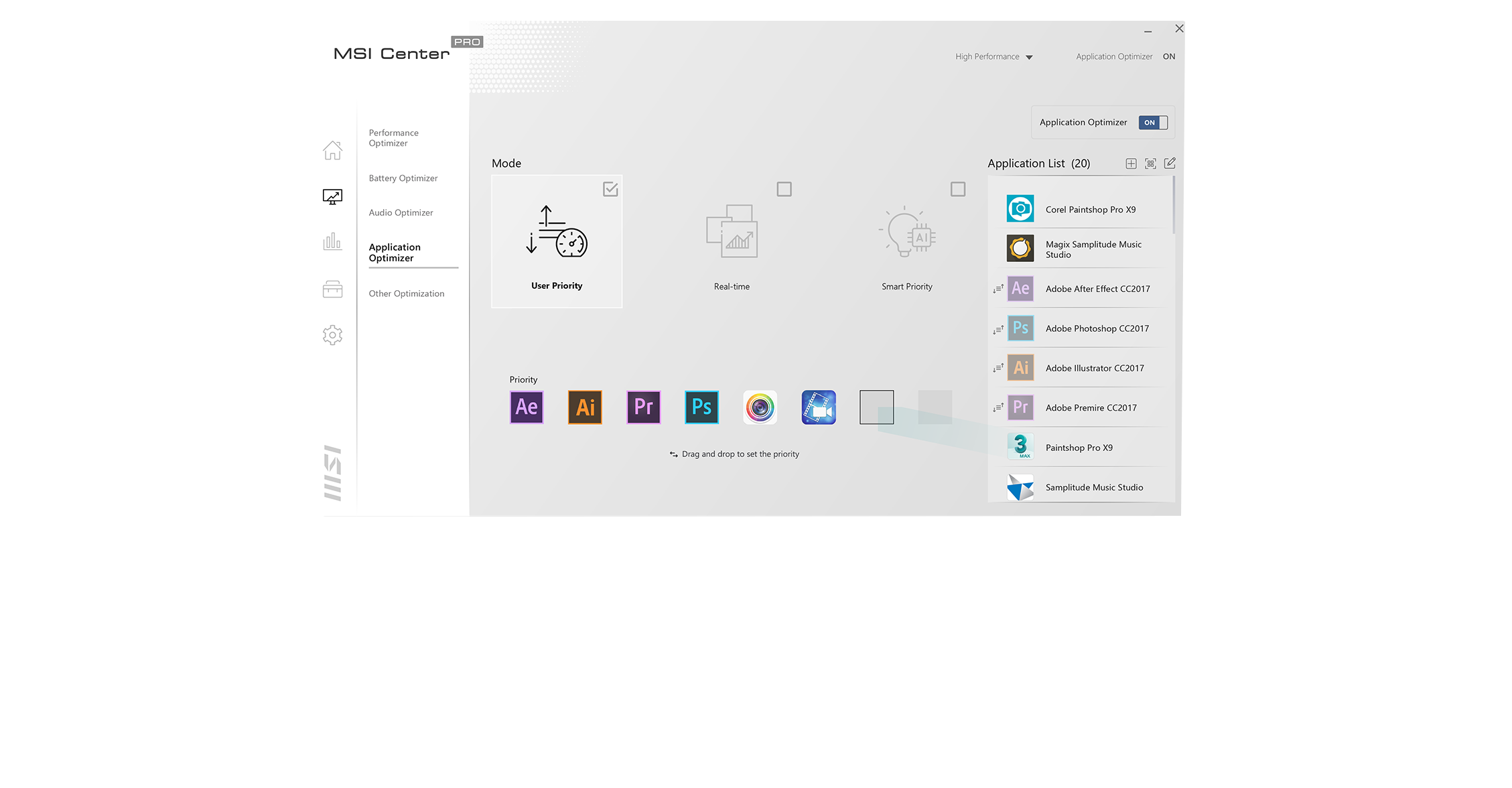Open the gear Settings sidebar icon
This screenshot has height=788, width=1512.
coord(332,335)
